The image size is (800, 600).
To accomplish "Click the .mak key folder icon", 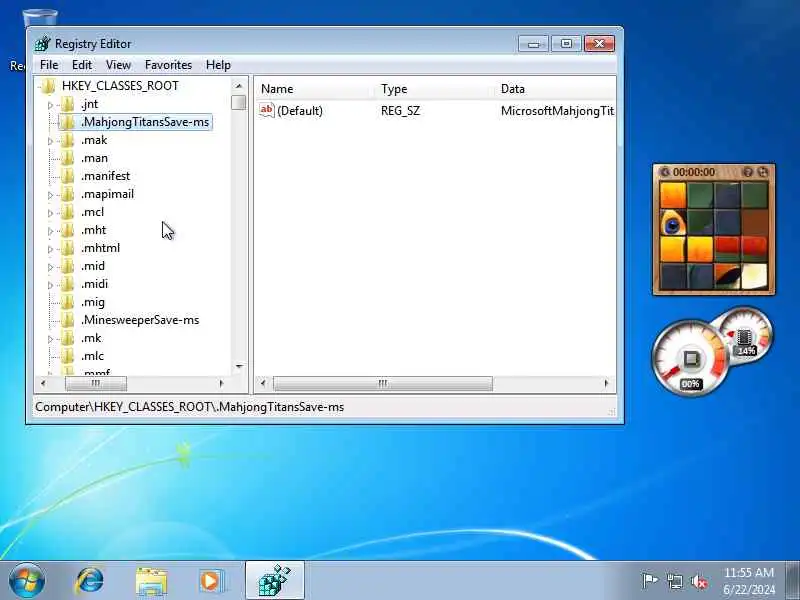I will coord(67,140).
